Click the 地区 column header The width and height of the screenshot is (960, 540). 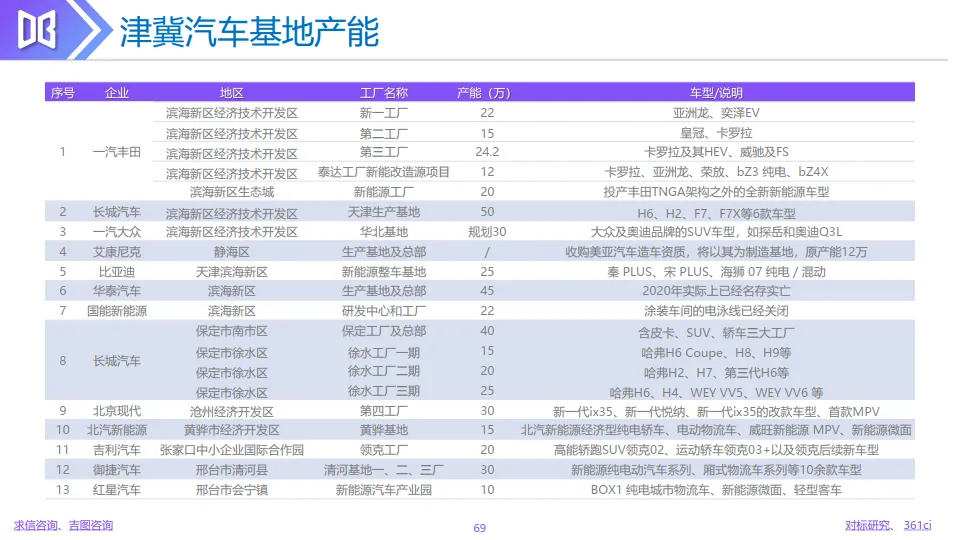tap(231, 93)
